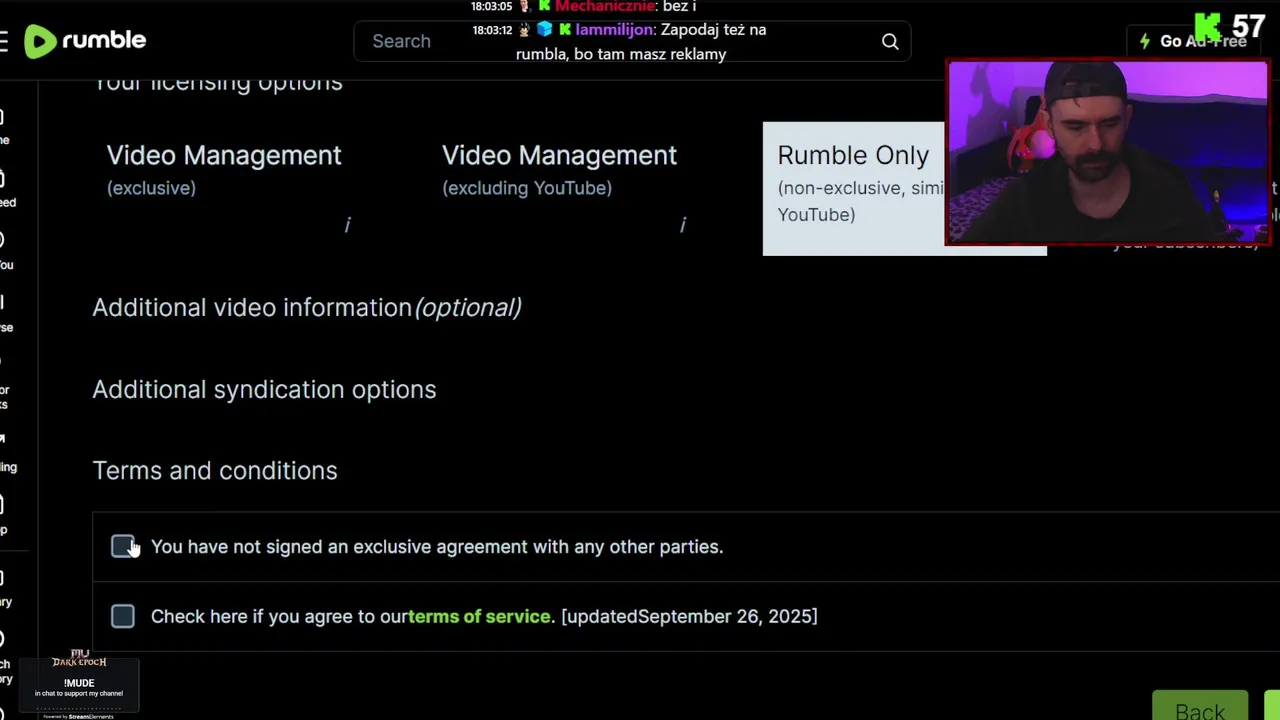Image resolution: width=1280 pixels, height=720 pixels.
Task: Focus the Search input field
Action: (x=632, y=41)
